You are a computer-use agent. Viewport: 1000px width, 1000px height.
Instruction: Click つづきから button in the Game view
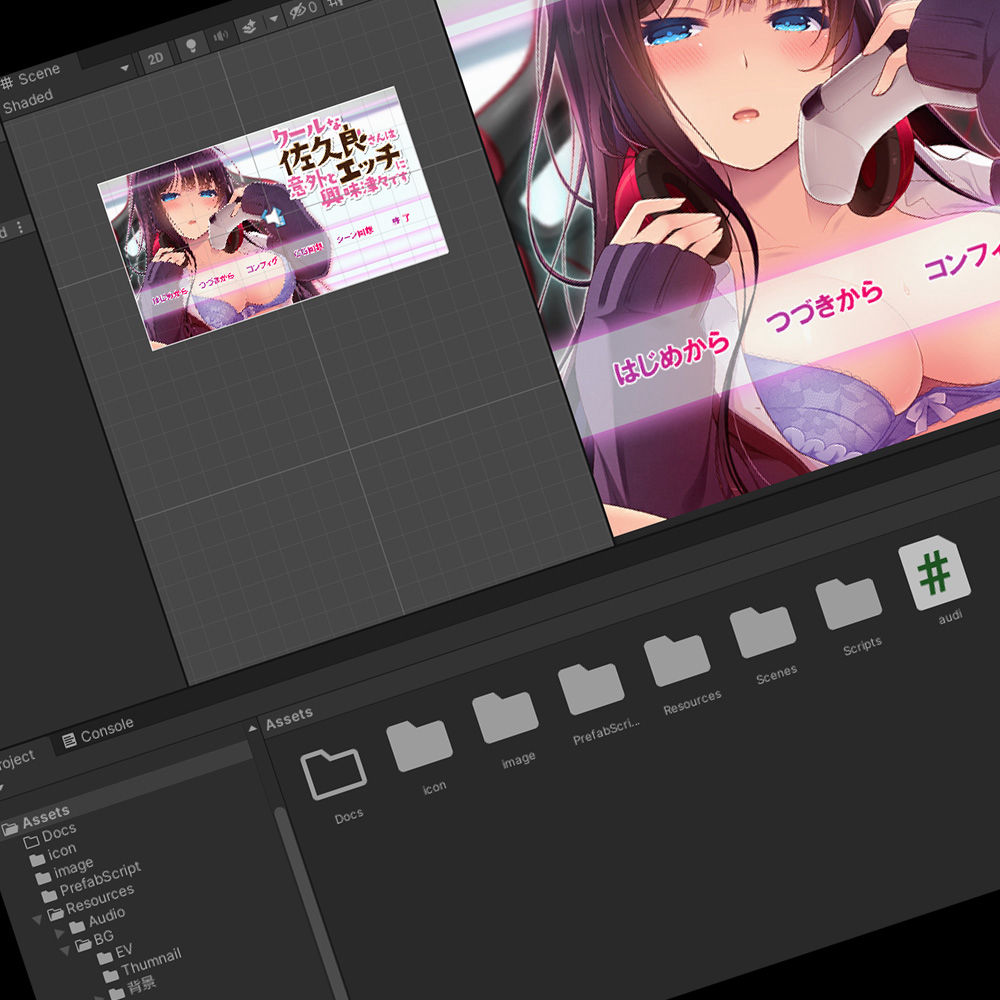point(825,307)
